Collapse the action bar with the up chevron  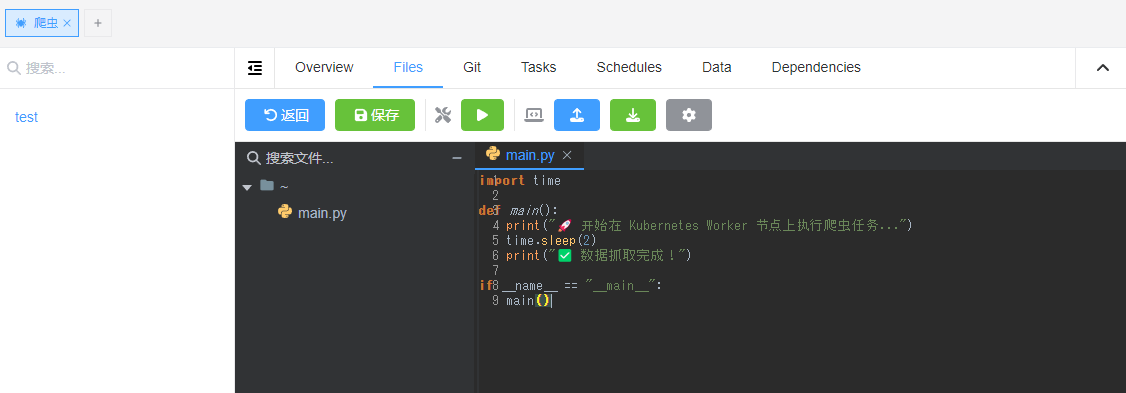[1102, 68]
